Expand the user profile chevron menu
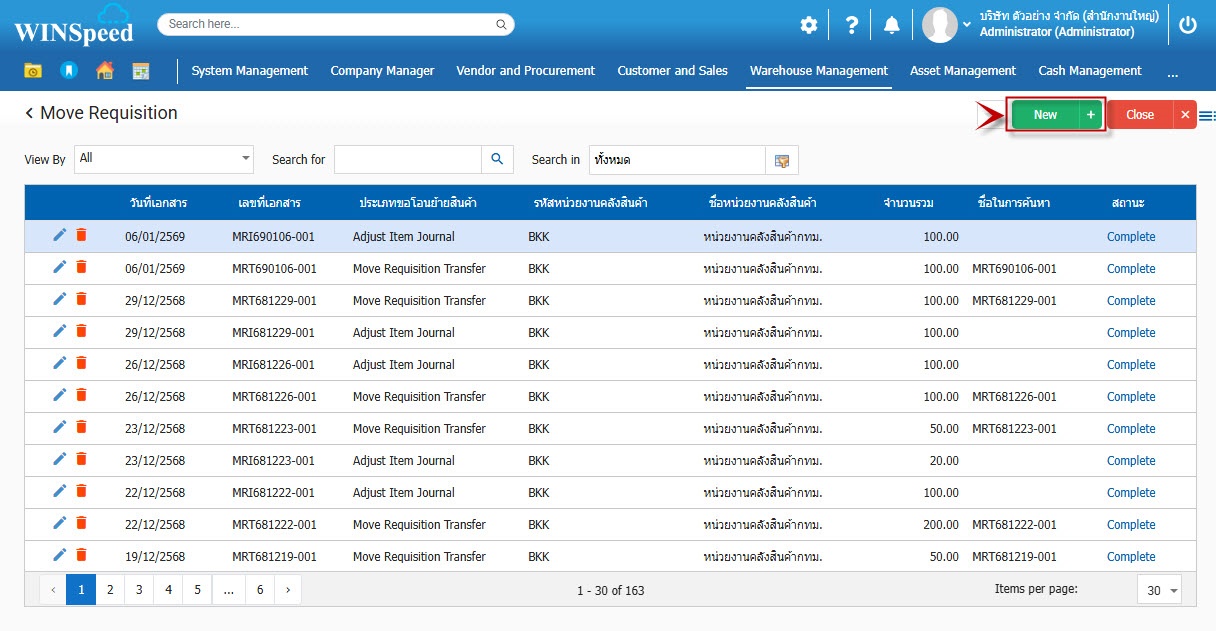Image resolution: width=1216 pixels, height=631 pixels. tap(966, 25)
